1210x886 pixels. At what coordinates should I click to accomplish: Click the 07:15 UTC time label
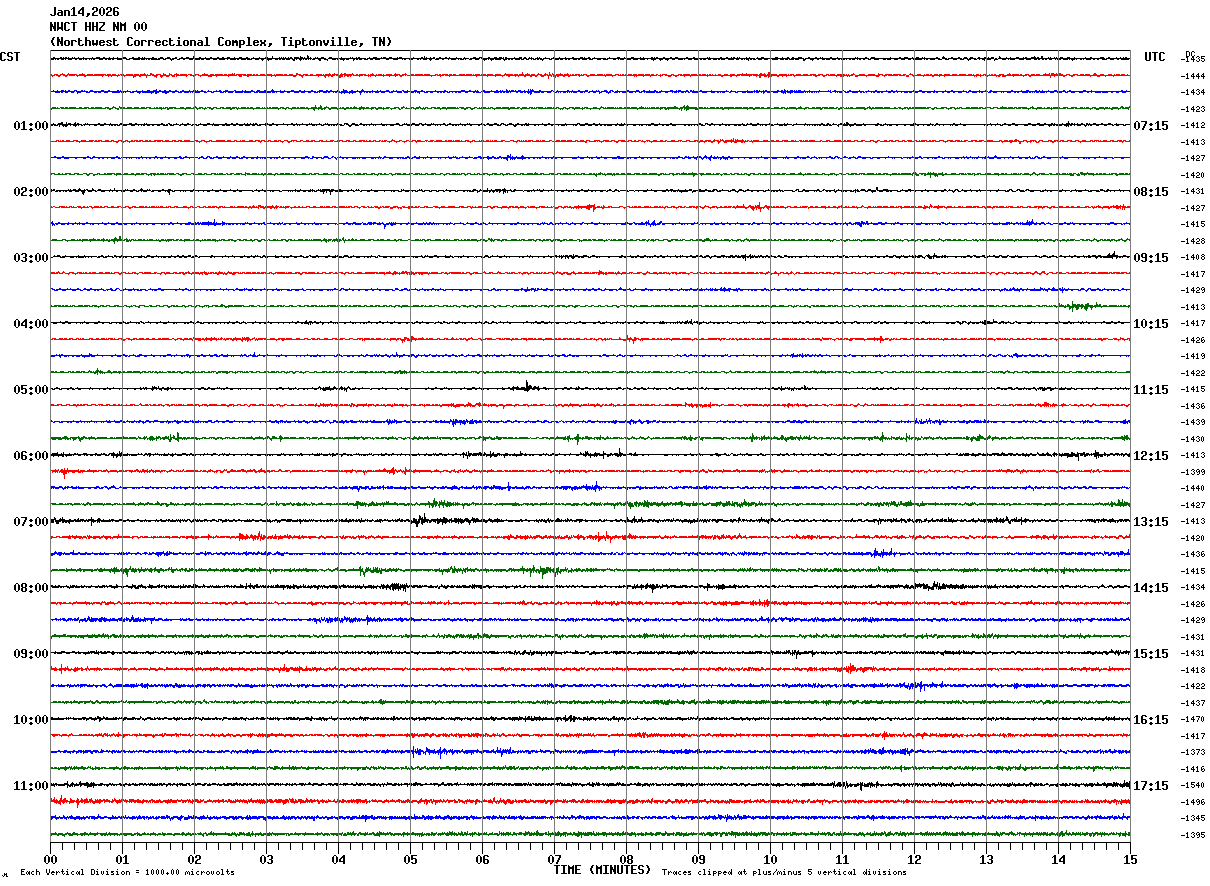(x=1150, y=126)
